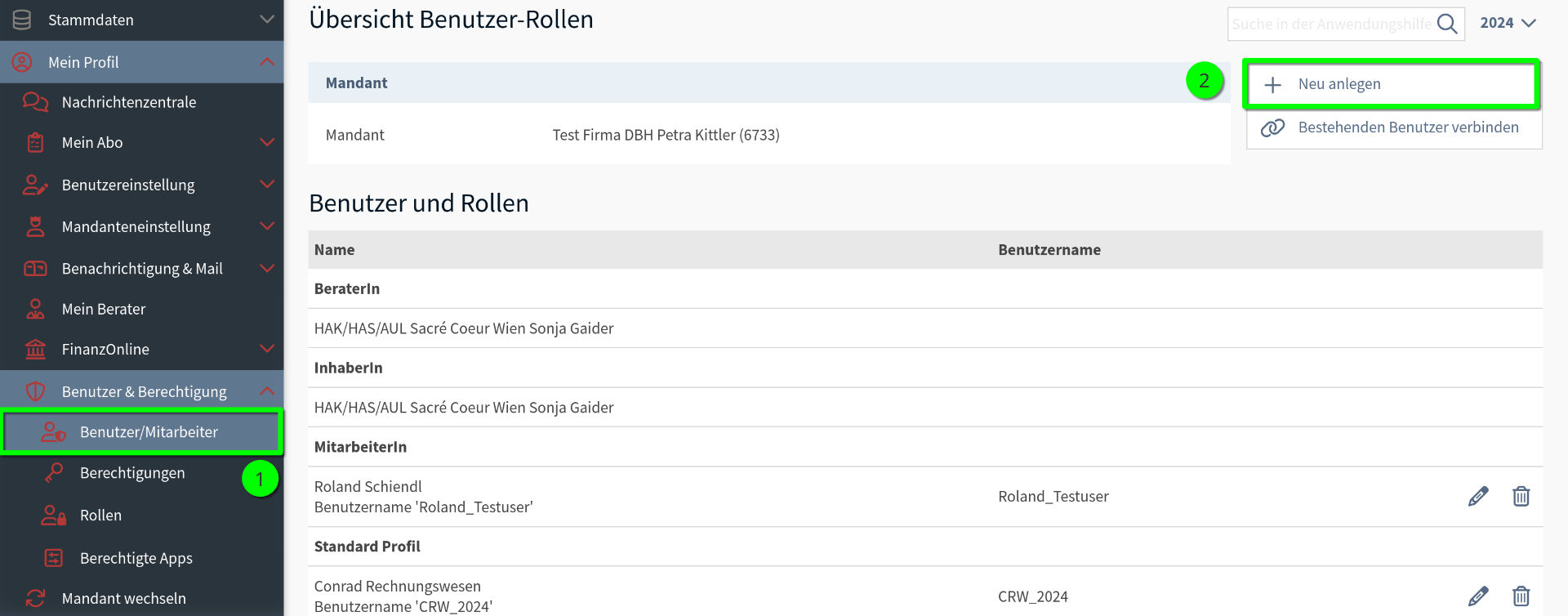This screenshot has height=616, width=1568.
Task: Click Neu anlegen button
Action: point(1392,84)
